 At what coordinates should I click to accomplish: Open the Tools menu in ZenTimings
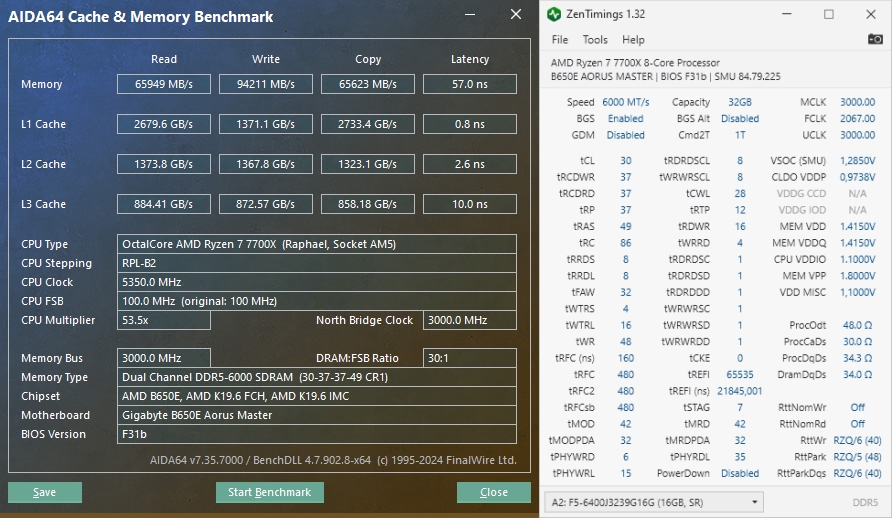pyautogui.click(x=595, y=40)
